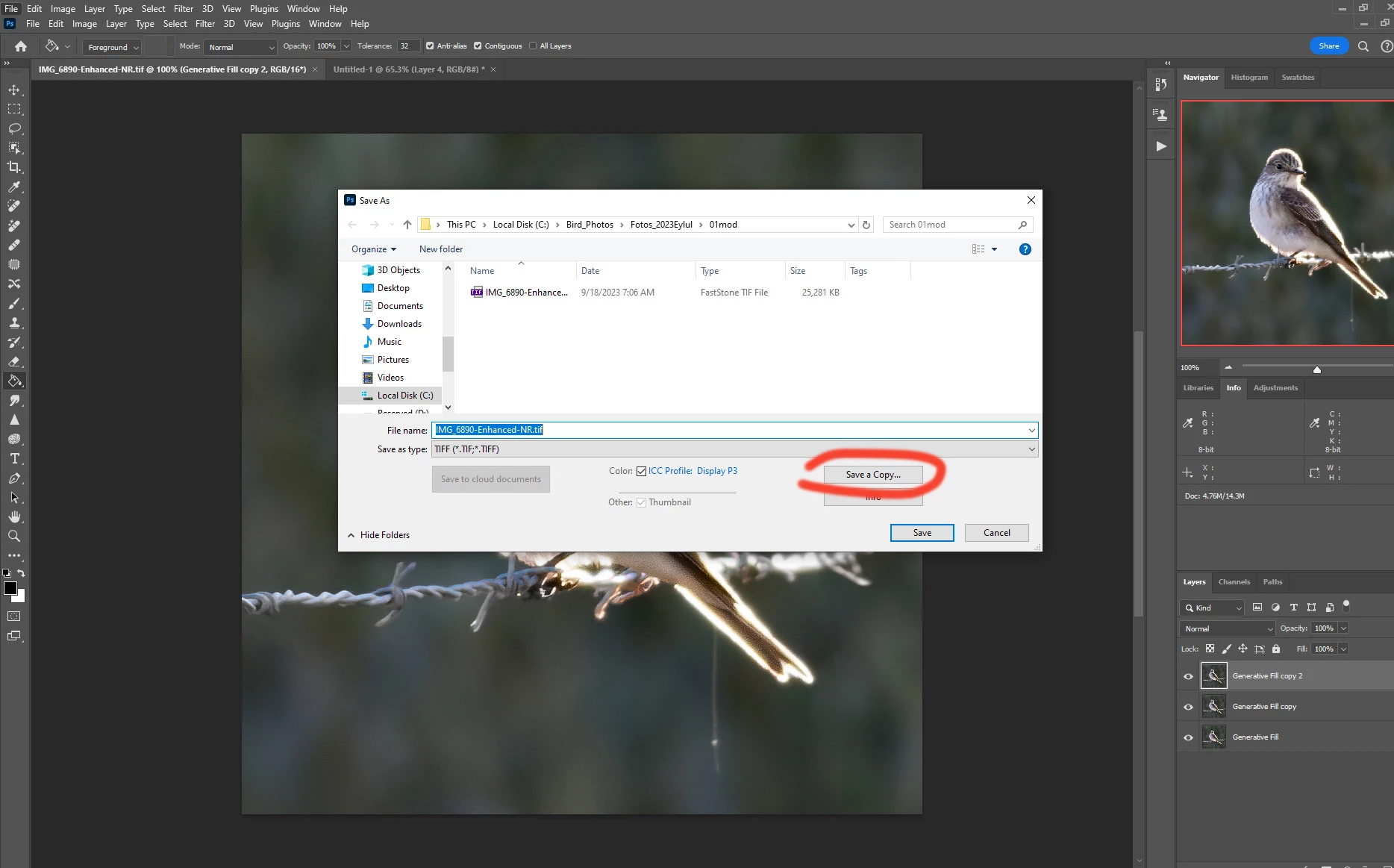
Task: Open the Foreground fill source dropdown
Action: [x=112, y=47]
